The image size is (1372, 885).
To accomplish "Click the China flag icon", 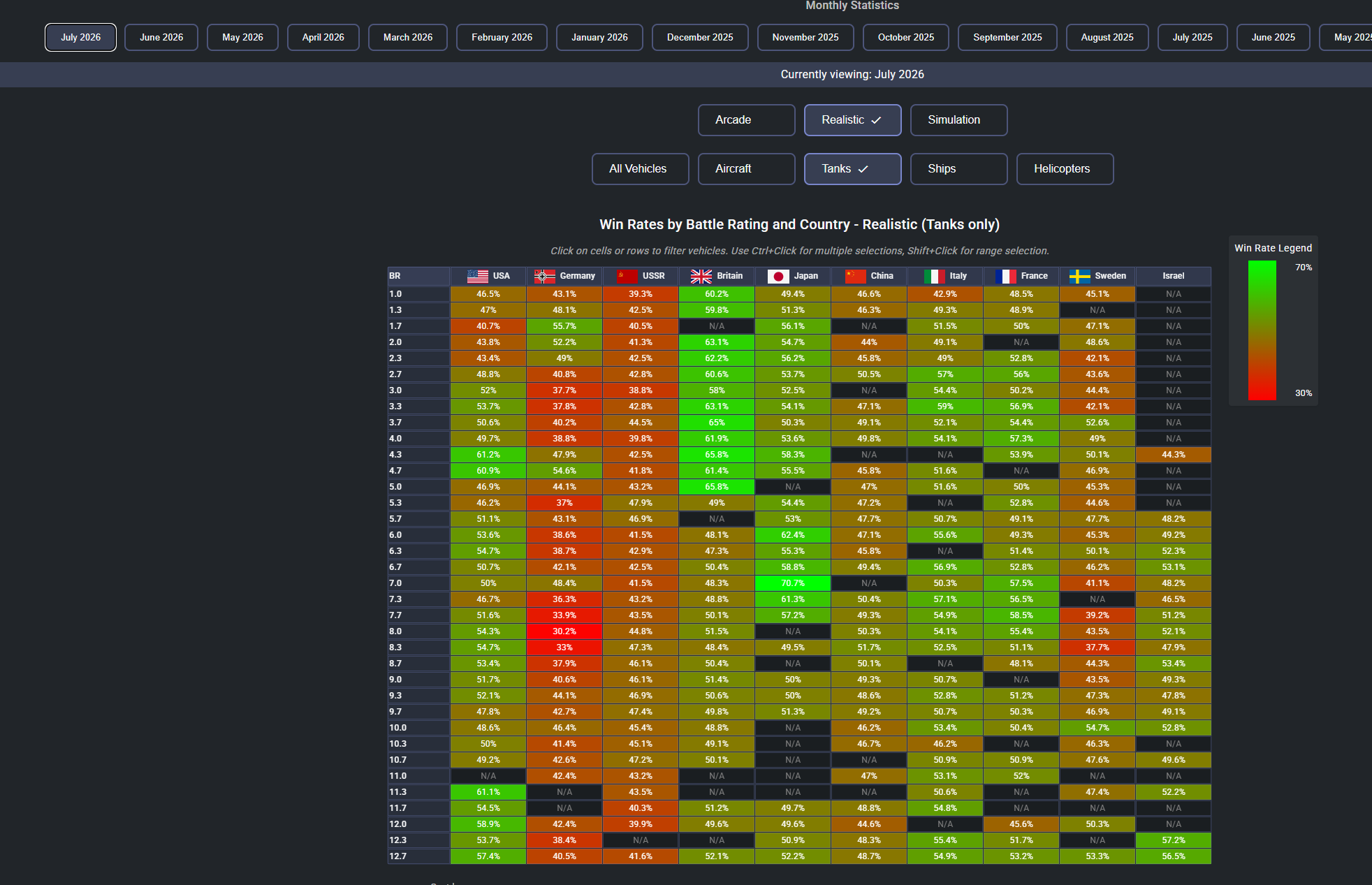I will [x=856, y=276].
